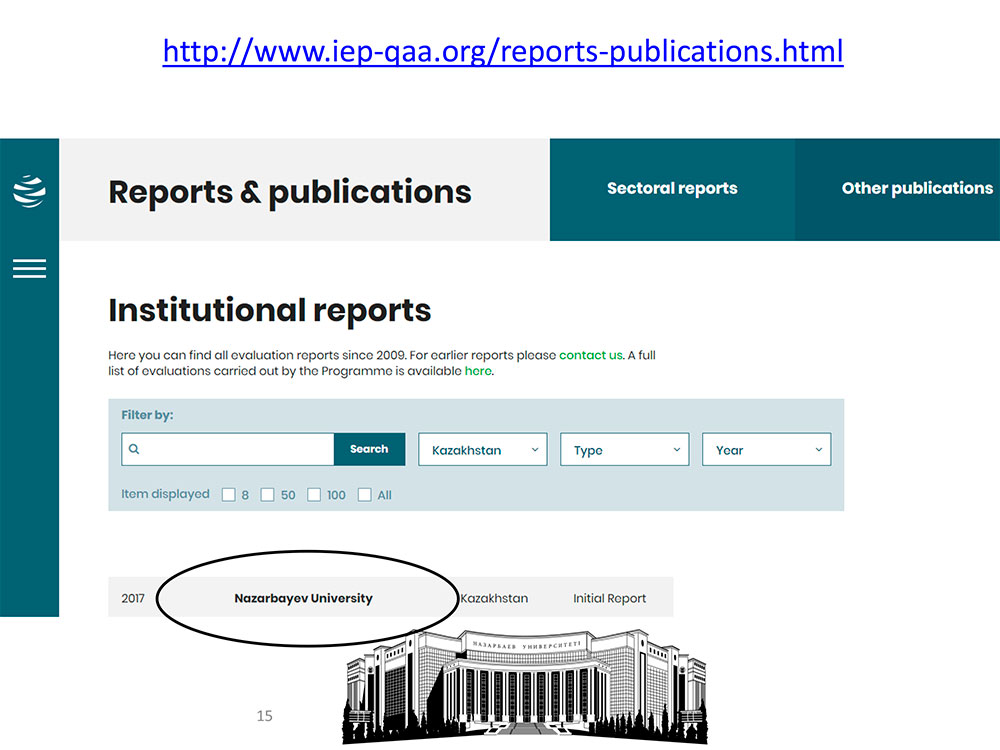Click the Search button
This screenshot has height=750, width=1000.
point(369,449)
